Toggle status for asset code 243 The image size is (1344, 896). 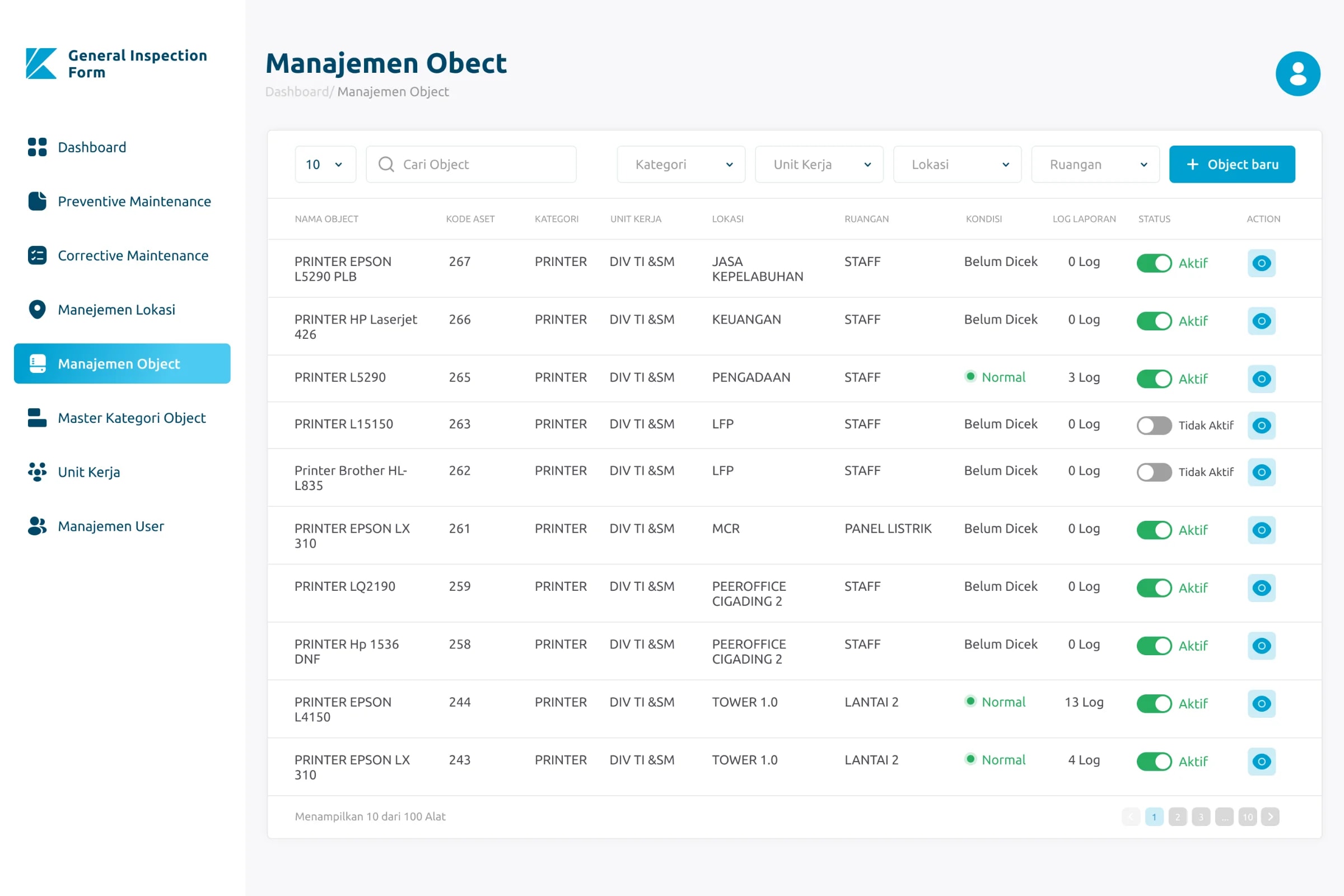1154,761
